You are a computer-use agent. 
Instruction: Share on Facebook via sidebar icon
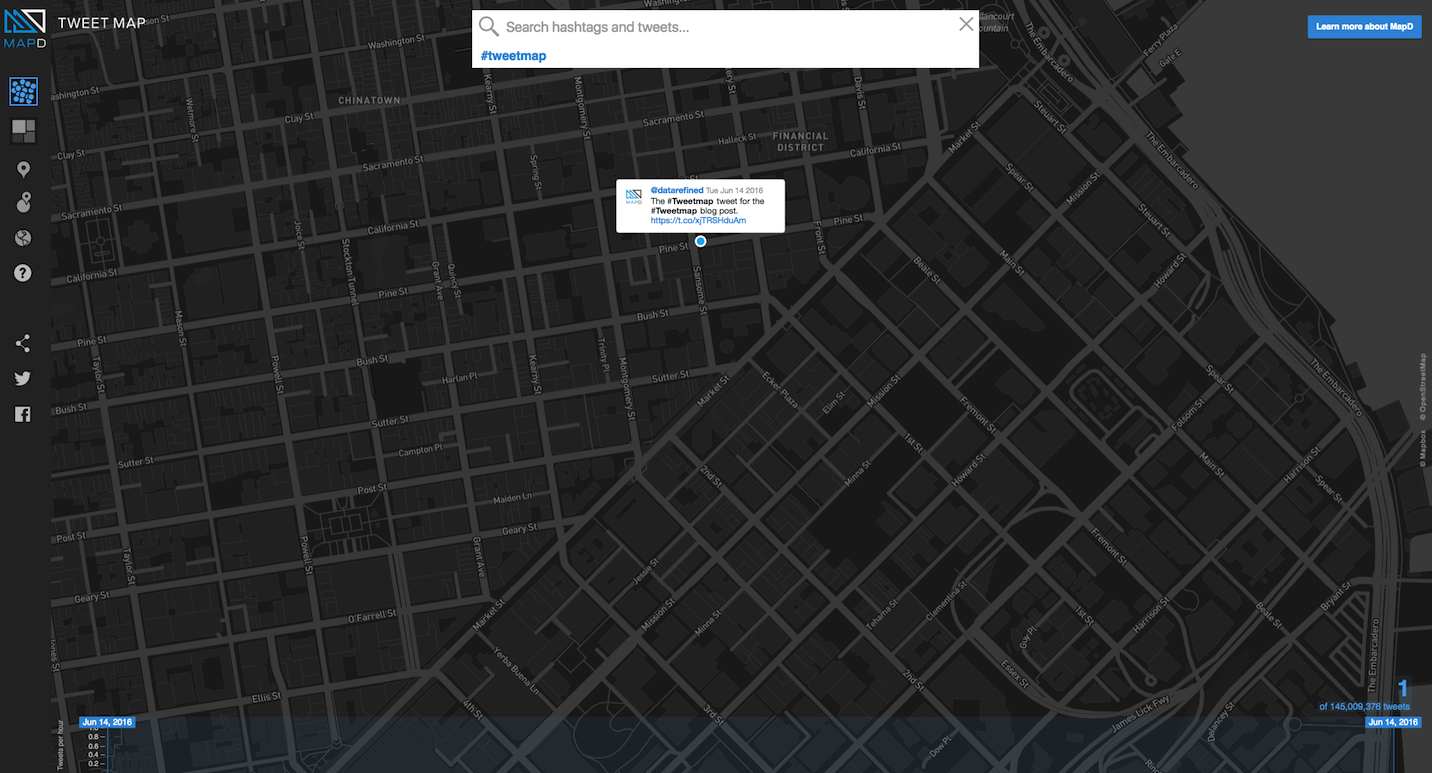tap(23, 414)
